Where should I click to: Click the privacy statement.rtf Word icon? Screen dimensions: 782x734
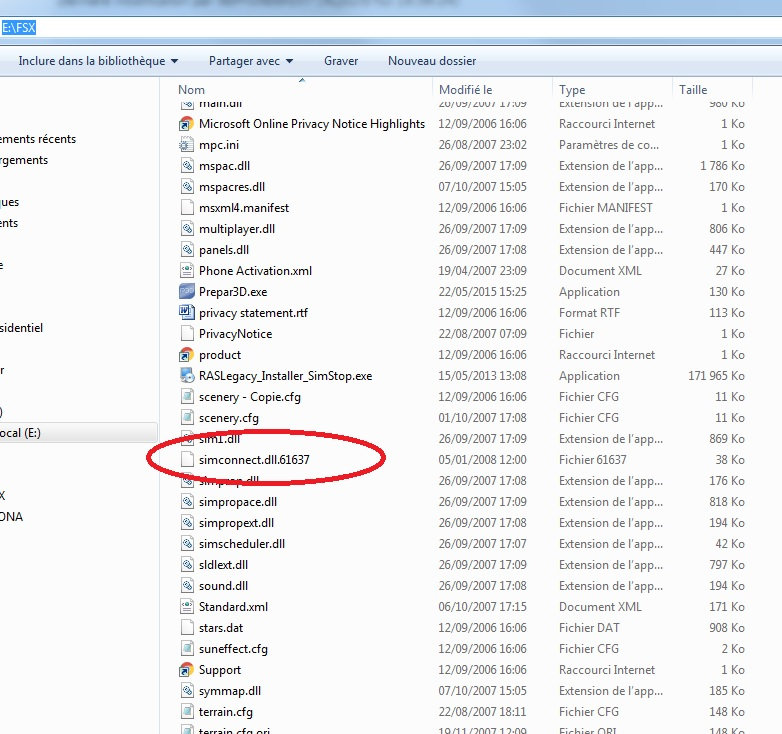[187, 313]
